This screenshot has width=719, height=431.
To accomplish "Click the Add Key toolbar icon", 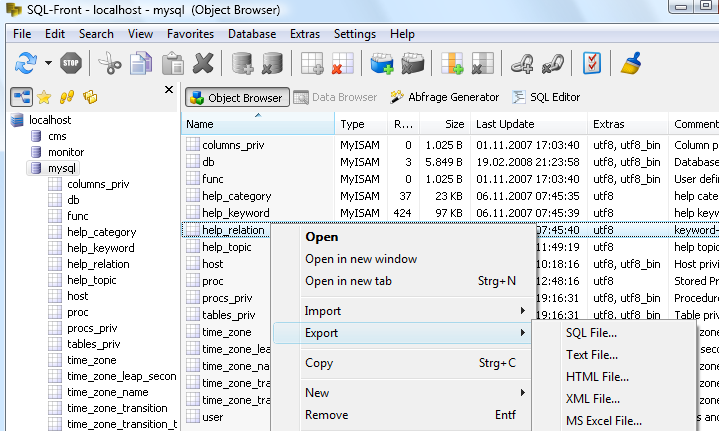I will (522, 63).
